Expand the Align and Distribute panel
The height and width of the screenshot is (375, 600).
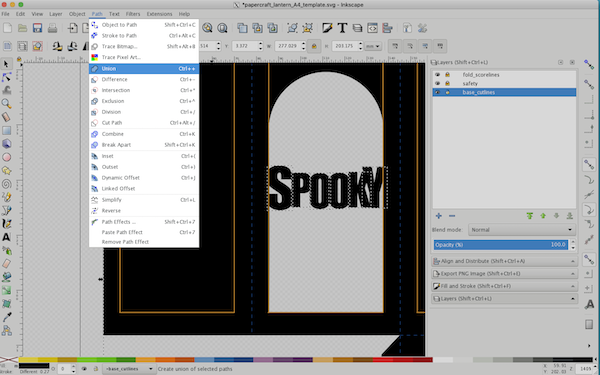tap(504, 261)
